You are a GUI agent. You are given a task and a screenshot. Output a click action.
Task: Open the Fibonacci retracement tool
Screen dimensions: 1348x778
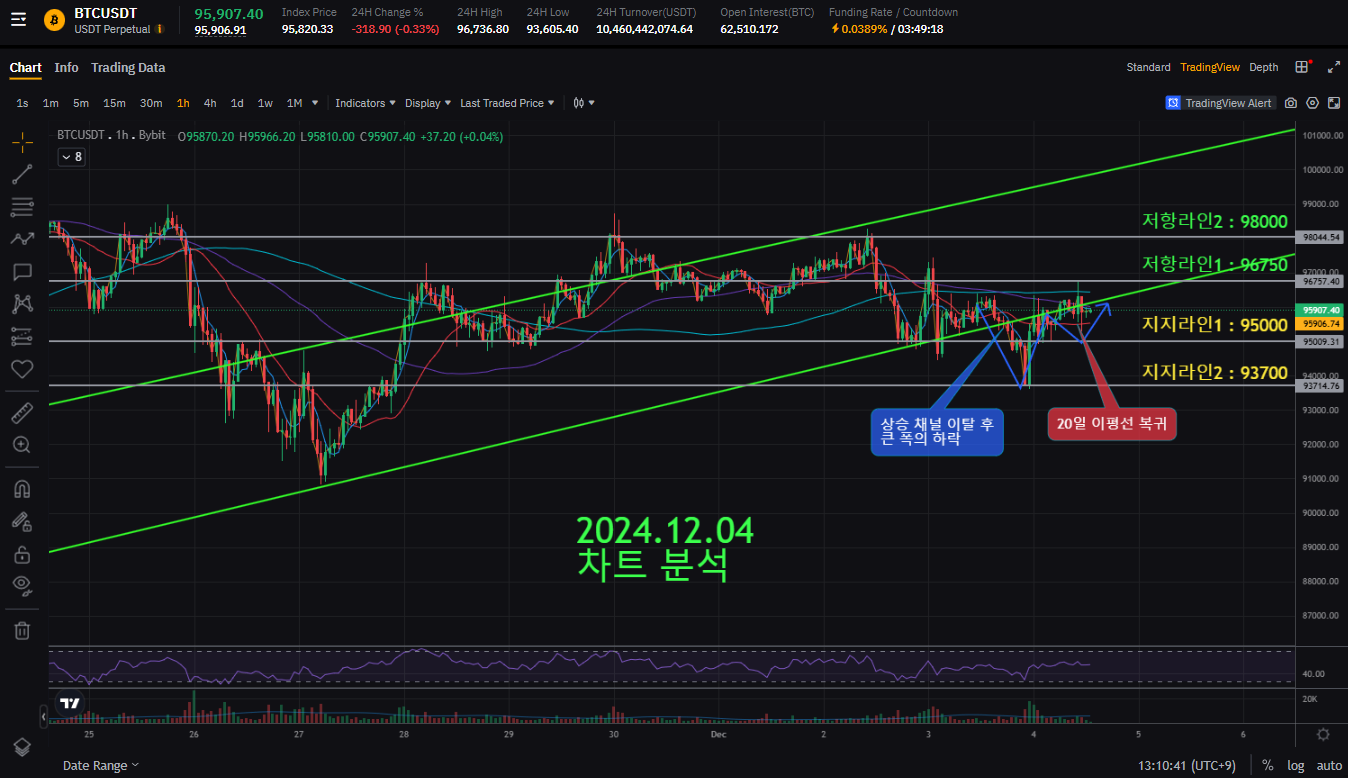click(22, 208)
